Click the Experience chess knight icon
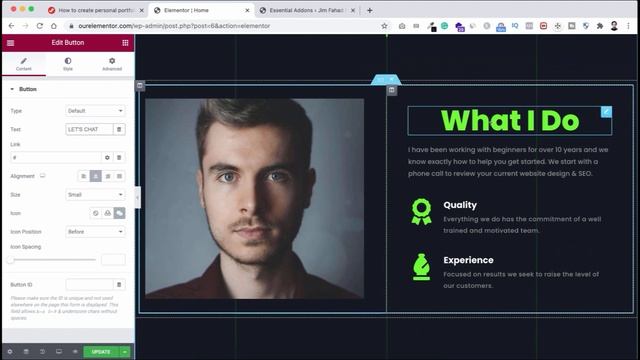 [421, 267]
